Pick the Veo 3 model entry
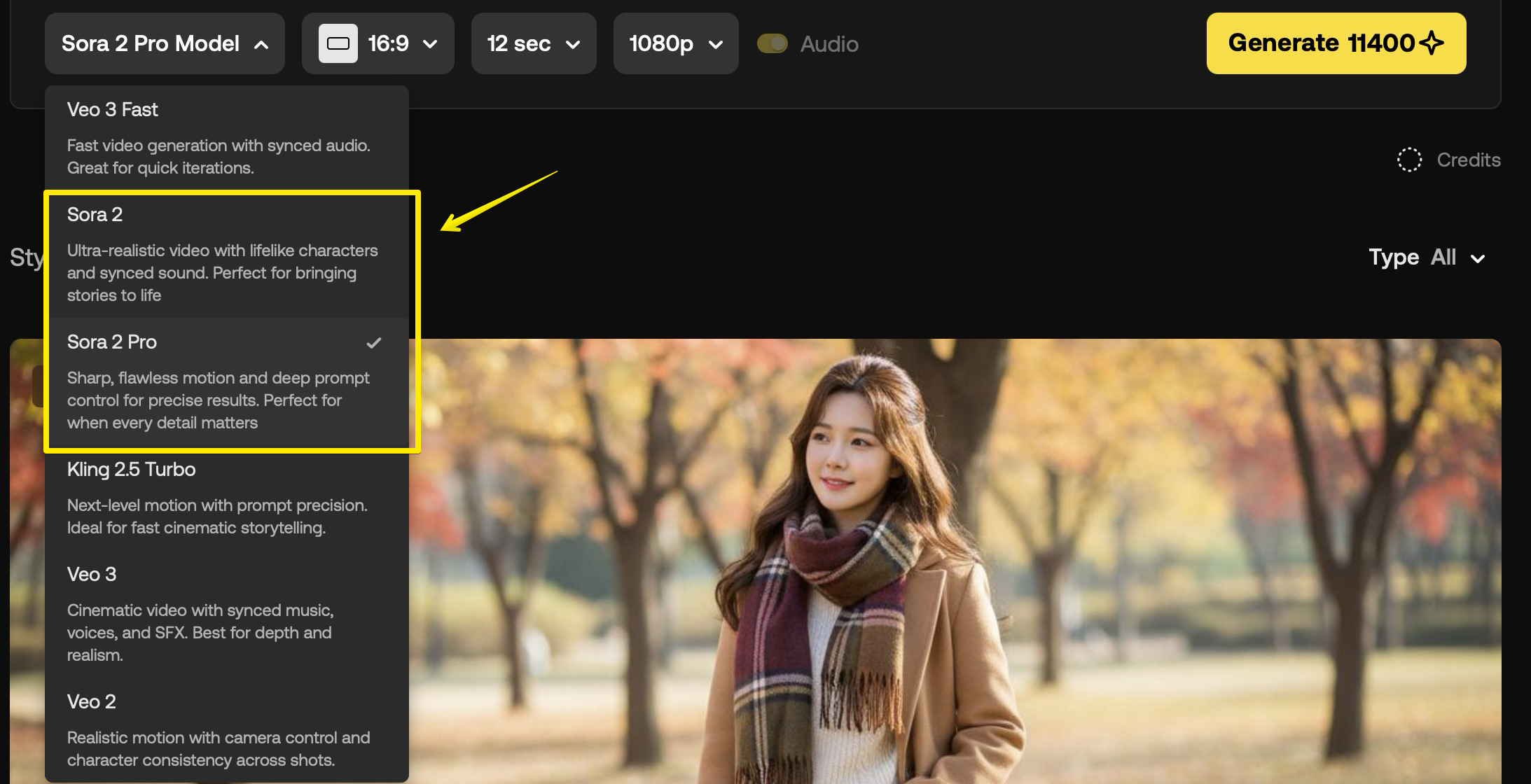1531x784 pixels. point(226,613)
